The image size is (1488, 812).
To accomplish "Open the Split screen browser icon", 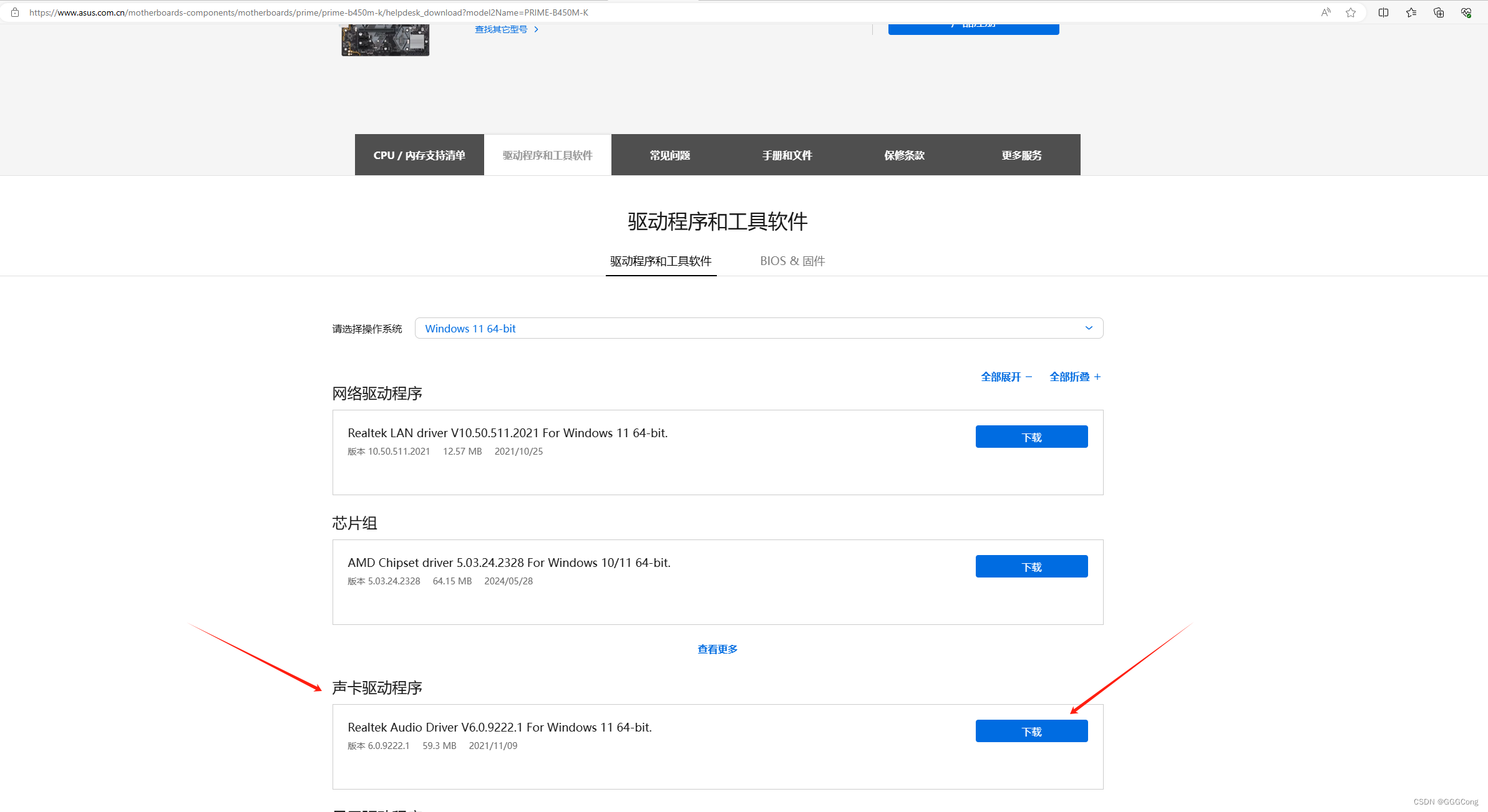I will [1383, 12].
